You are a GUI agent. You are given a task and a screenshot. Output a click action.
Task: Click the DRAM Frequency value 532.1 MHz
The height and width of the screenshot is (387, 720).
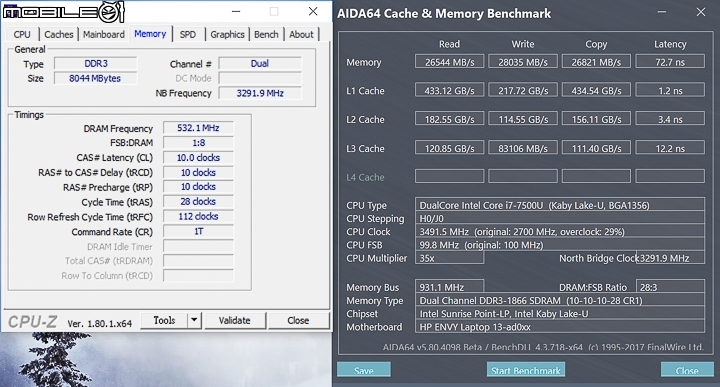click(x=198, y=128)
